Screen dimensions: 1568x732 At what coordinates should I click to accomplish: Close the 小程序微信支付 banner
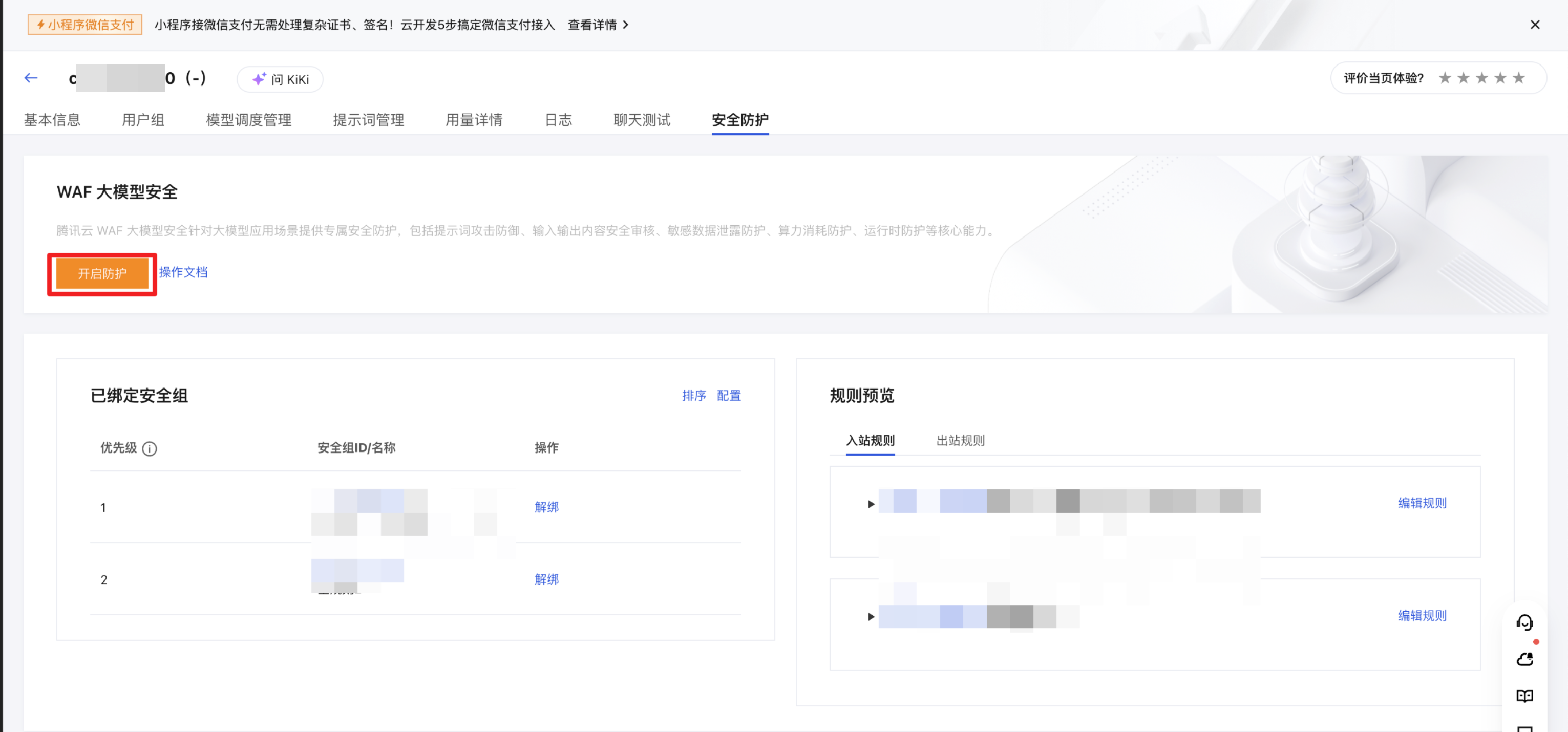[x=1535, y=25]
